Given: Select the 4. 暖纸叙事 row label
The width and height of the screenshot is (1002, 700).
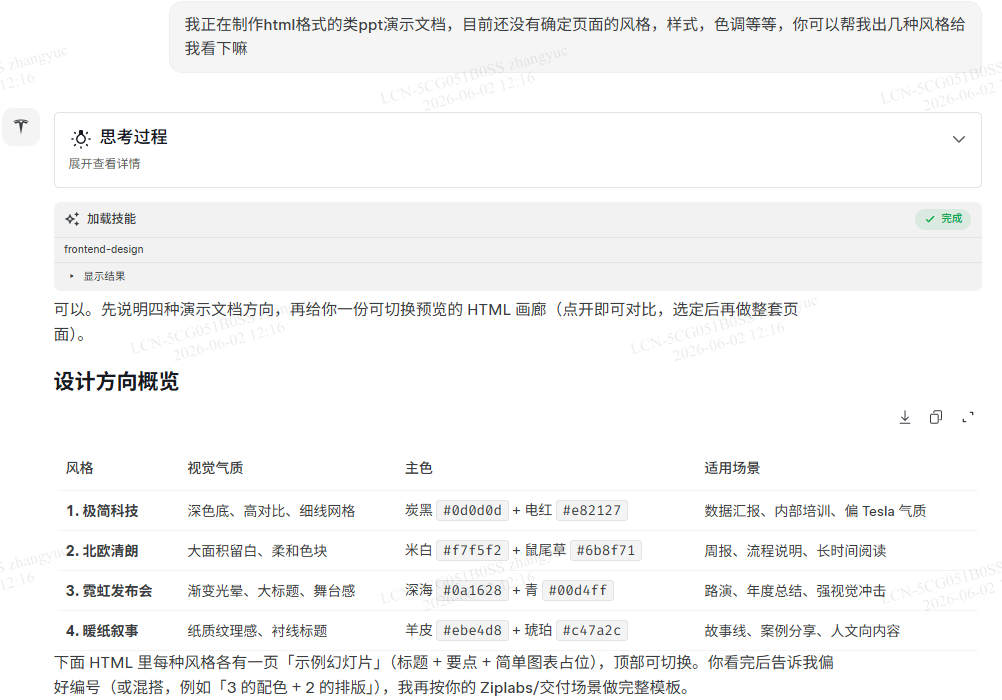Looking at the screenshot, I should coord(102,631).
